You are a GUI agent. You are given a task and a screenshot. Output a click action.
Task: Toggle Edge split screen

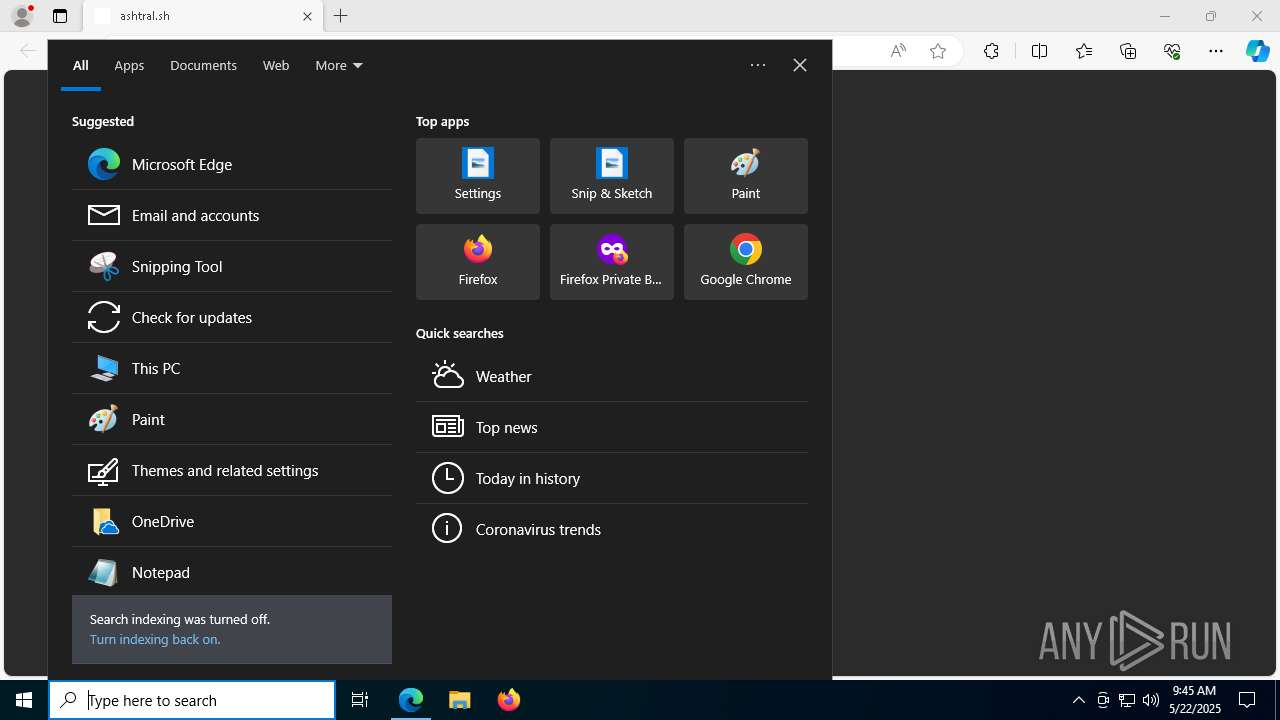coord(1039,51)
